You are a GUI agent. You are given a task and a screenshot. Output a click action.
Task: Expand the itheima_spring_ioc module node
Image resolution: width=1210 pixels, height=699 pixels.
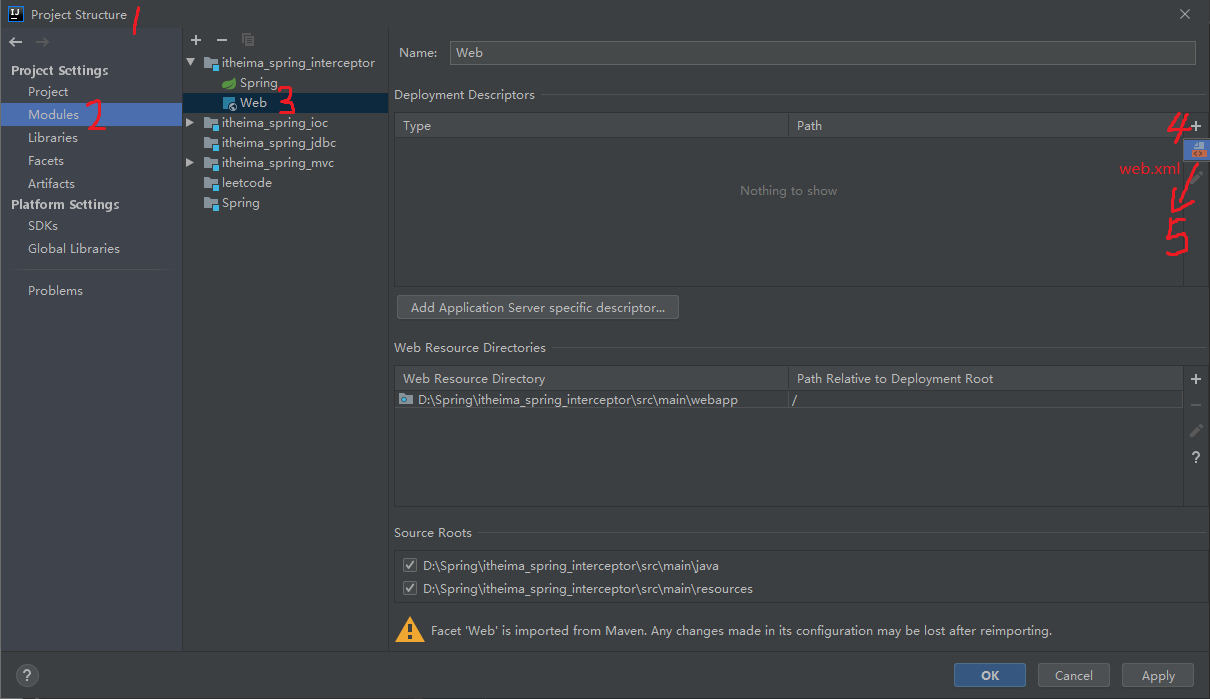tap(191, 123)
